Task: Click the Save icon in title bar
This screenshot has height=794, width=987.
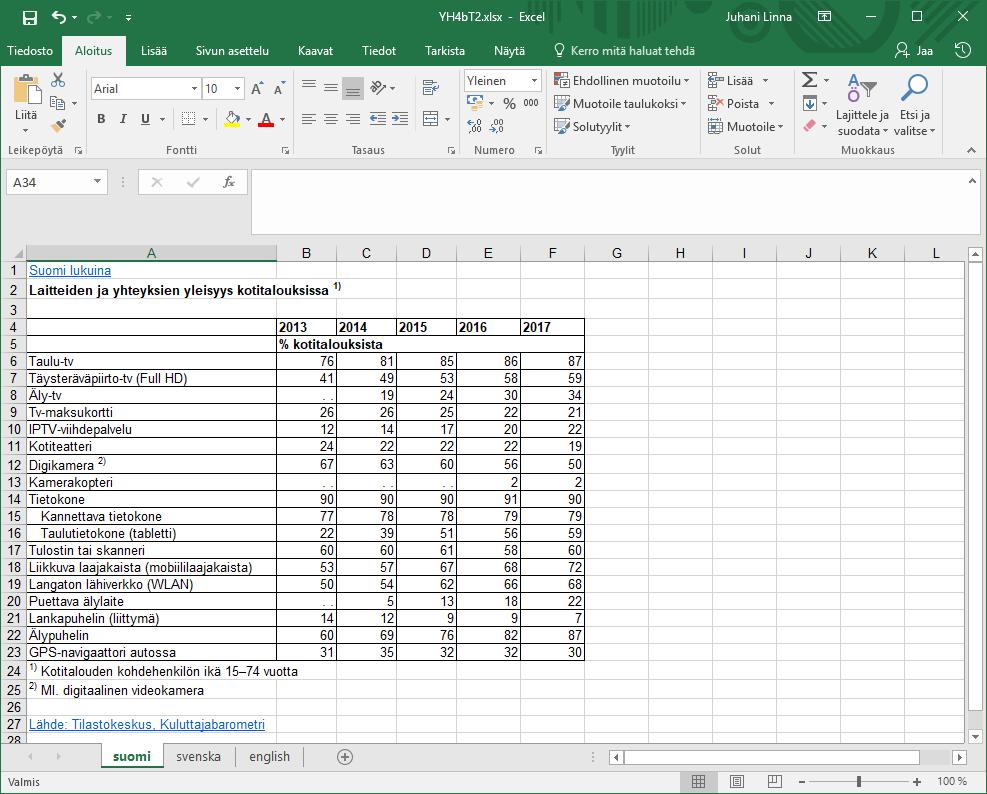Action: pyautogui.click(x=30, y=18)
